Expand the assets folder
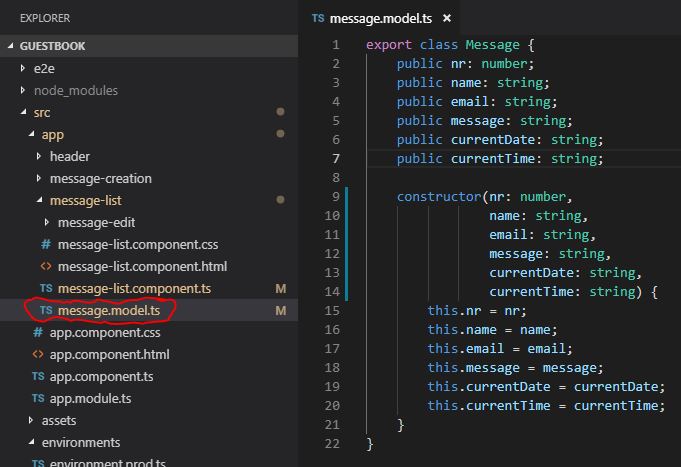 click(31, 421)
